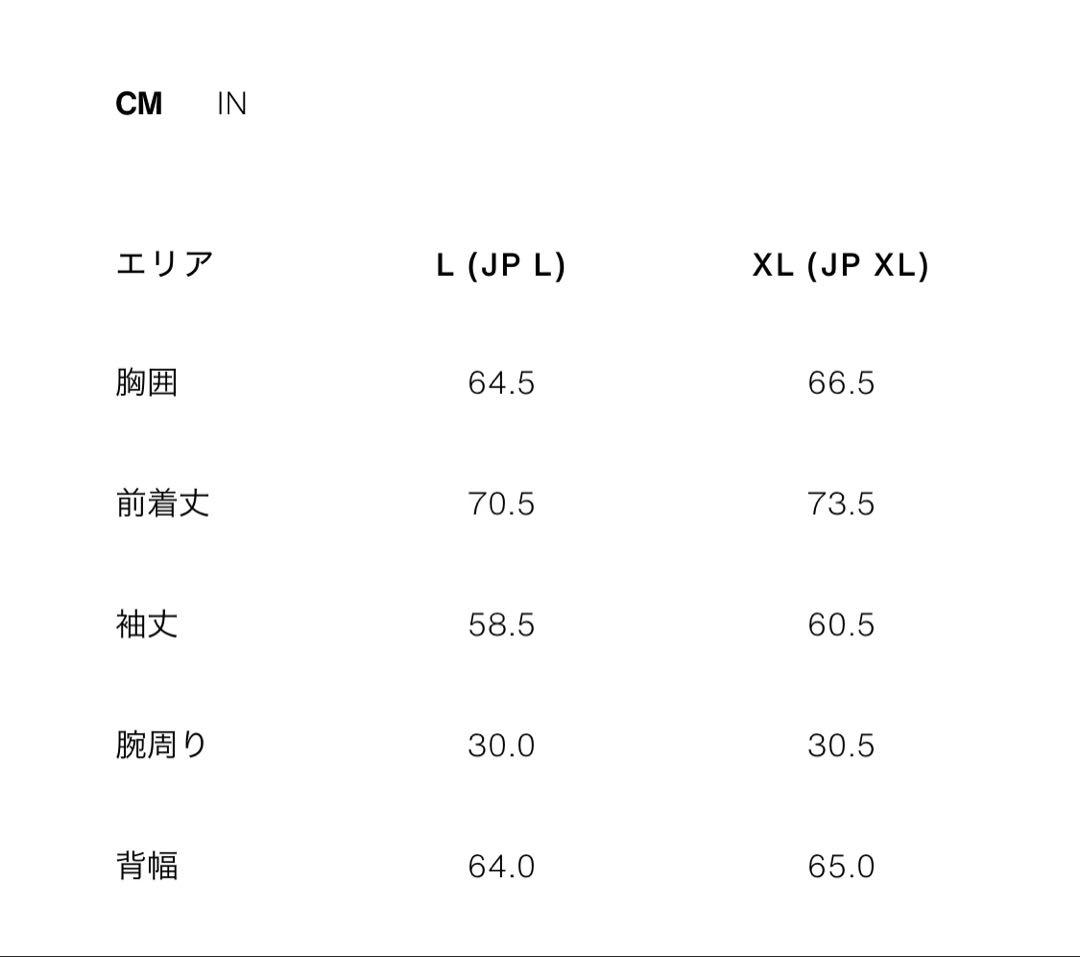Select the 30.0 arm circumference value
Image resolution: width=1080 pixels, height=957 pixels.
click(x=501, y=746)
